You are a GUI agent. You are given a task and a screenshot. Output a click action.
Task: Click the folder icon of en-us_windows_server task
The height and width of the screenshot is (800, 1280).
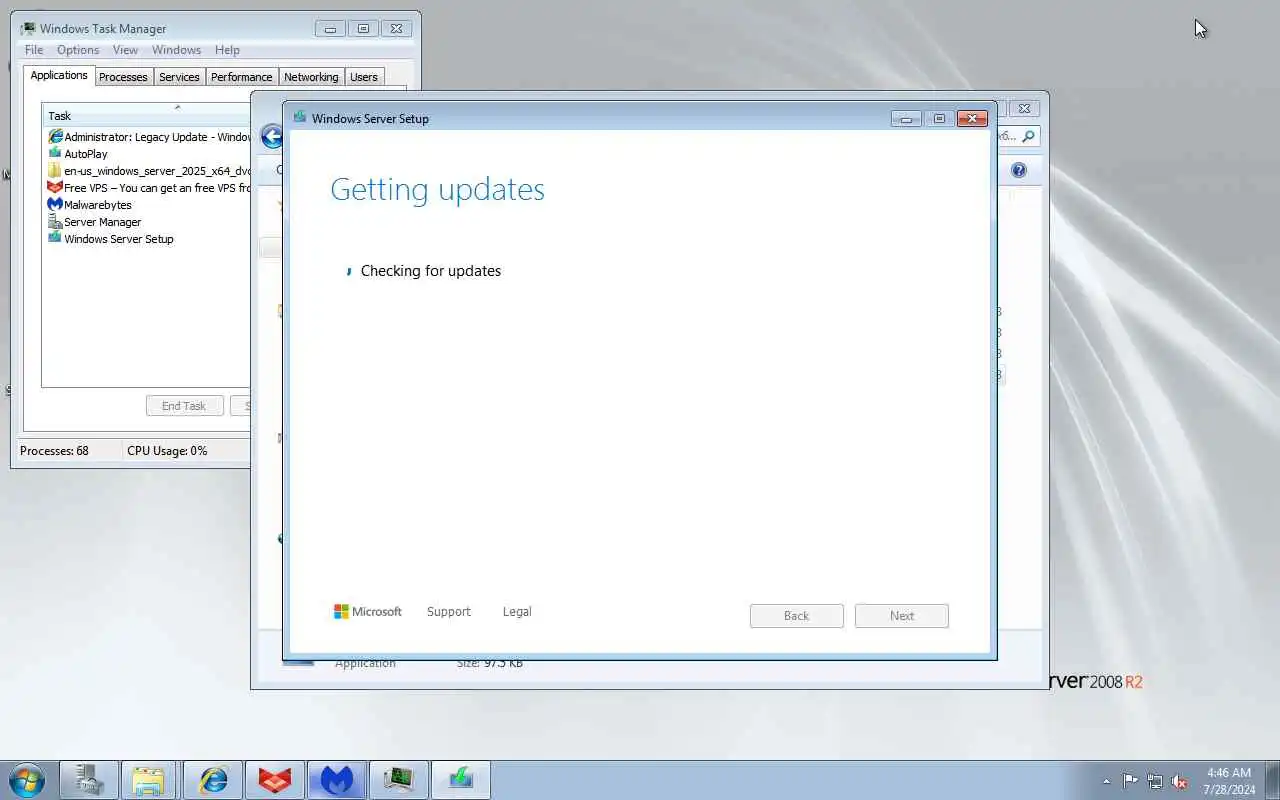55,171
